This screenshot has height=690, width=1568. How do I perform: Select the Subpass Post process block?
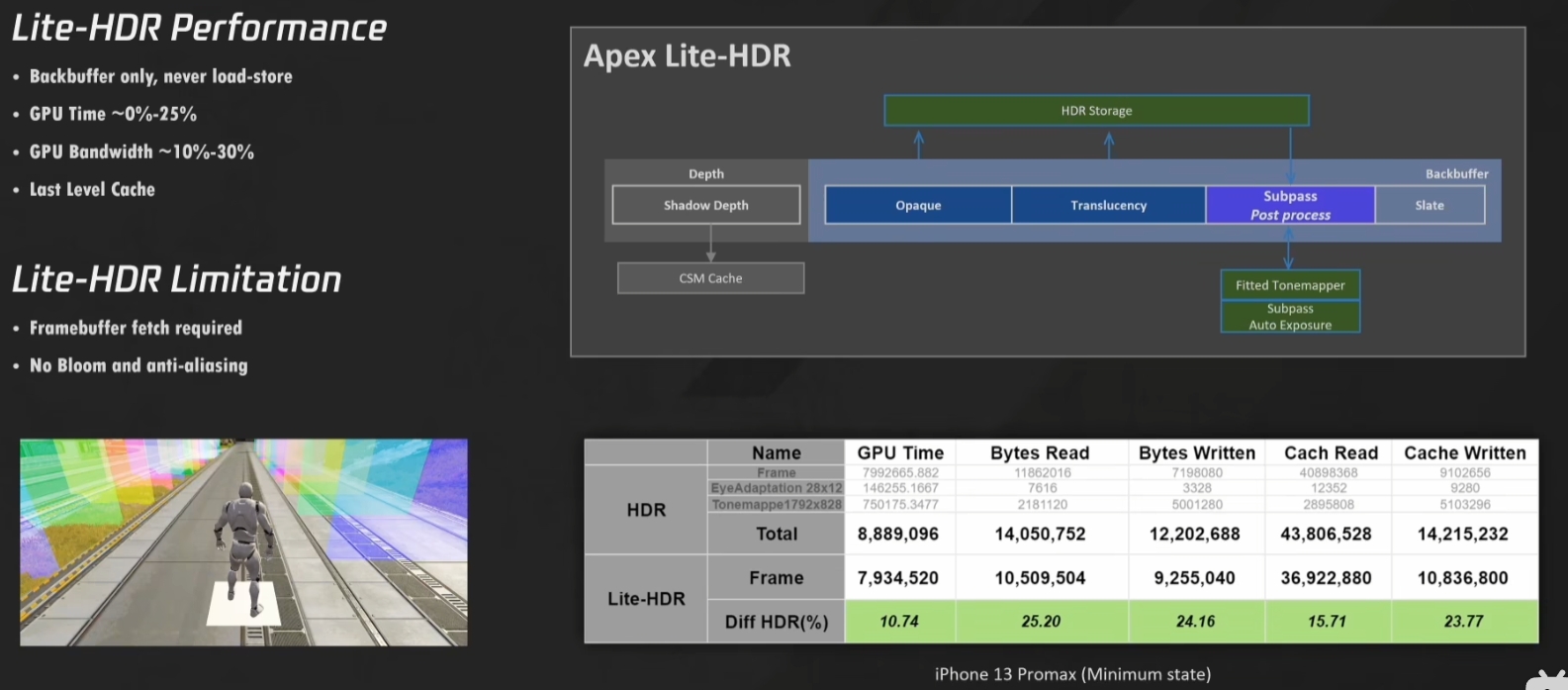coord(1290,205)
